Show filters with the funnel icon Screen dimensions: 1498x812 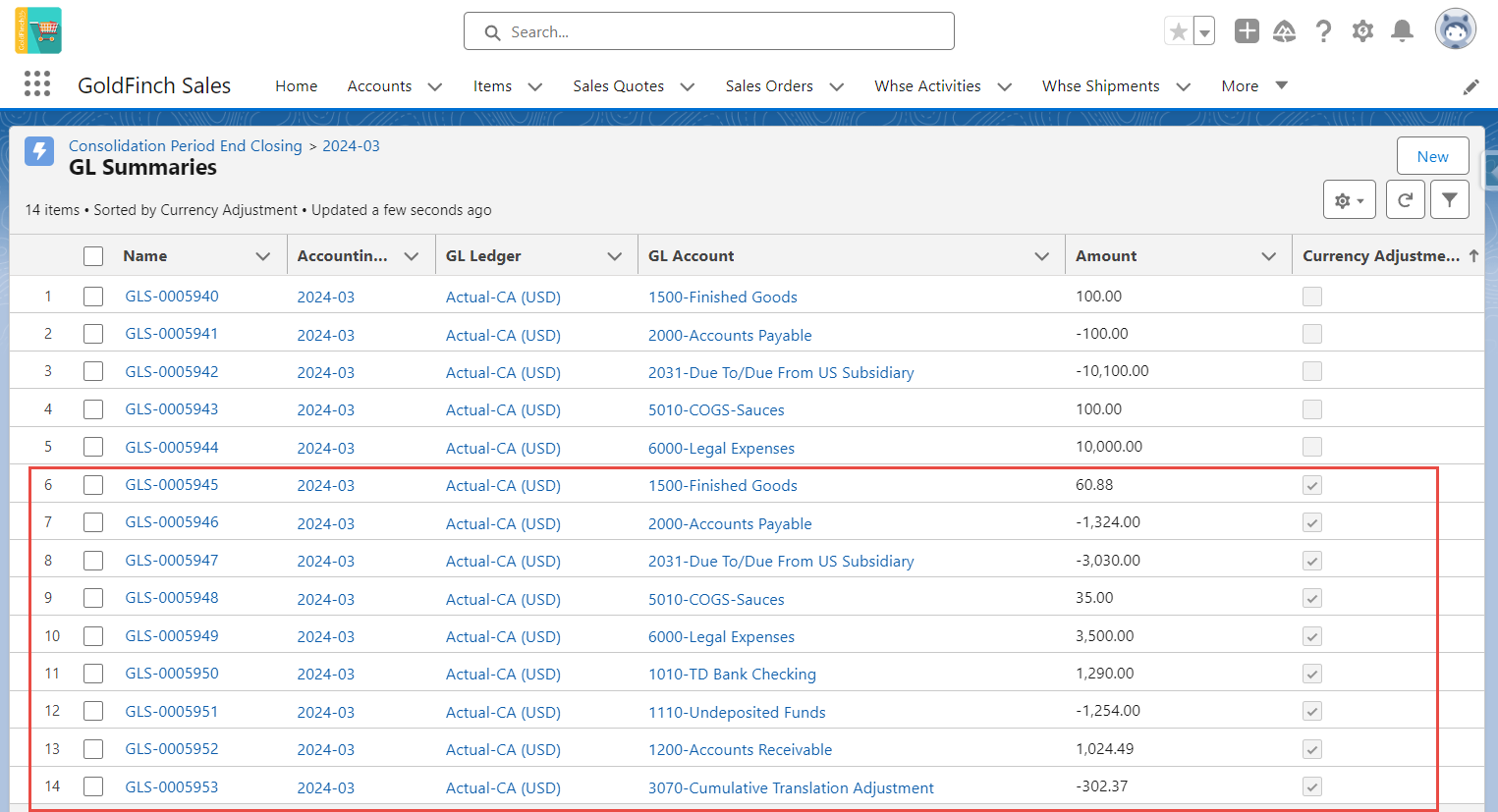1450,200
